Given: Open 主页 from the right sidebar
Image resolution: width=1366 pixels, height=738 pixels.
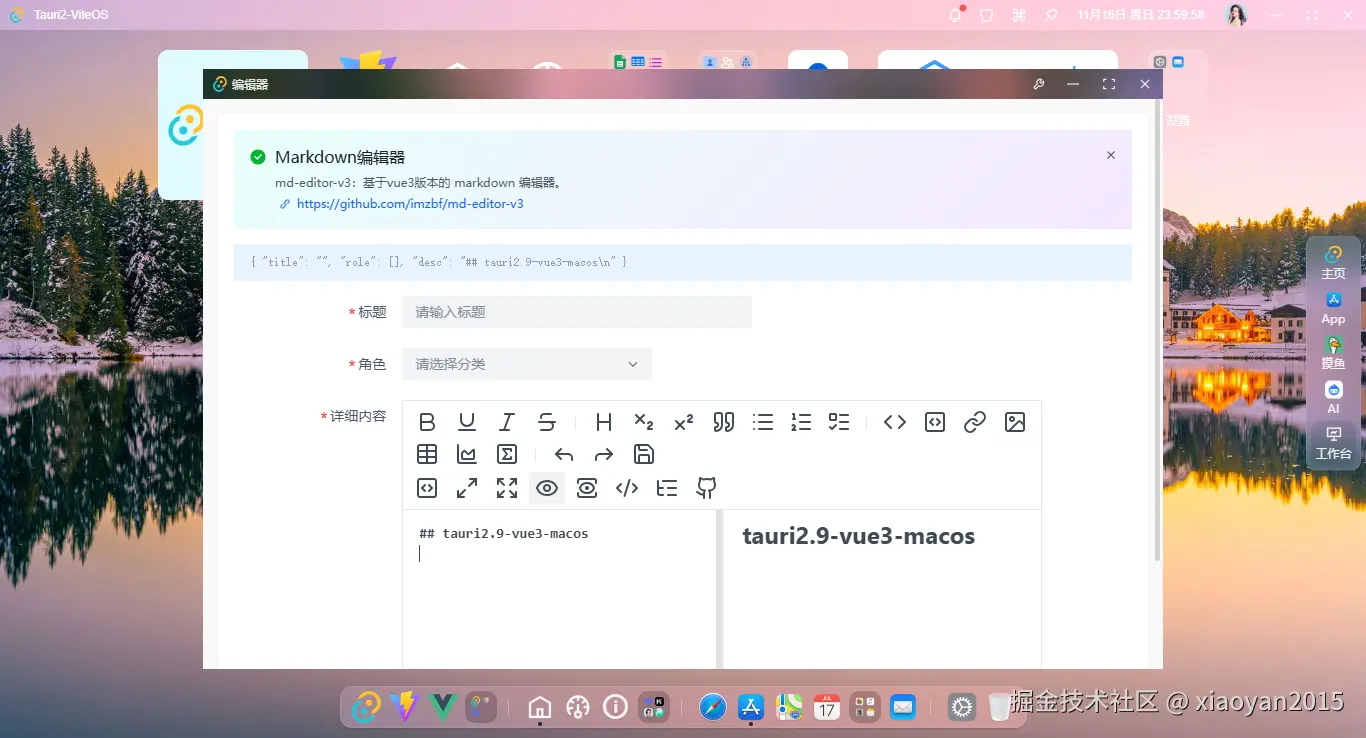Looking at the screenshot, I should [1333, 262].
